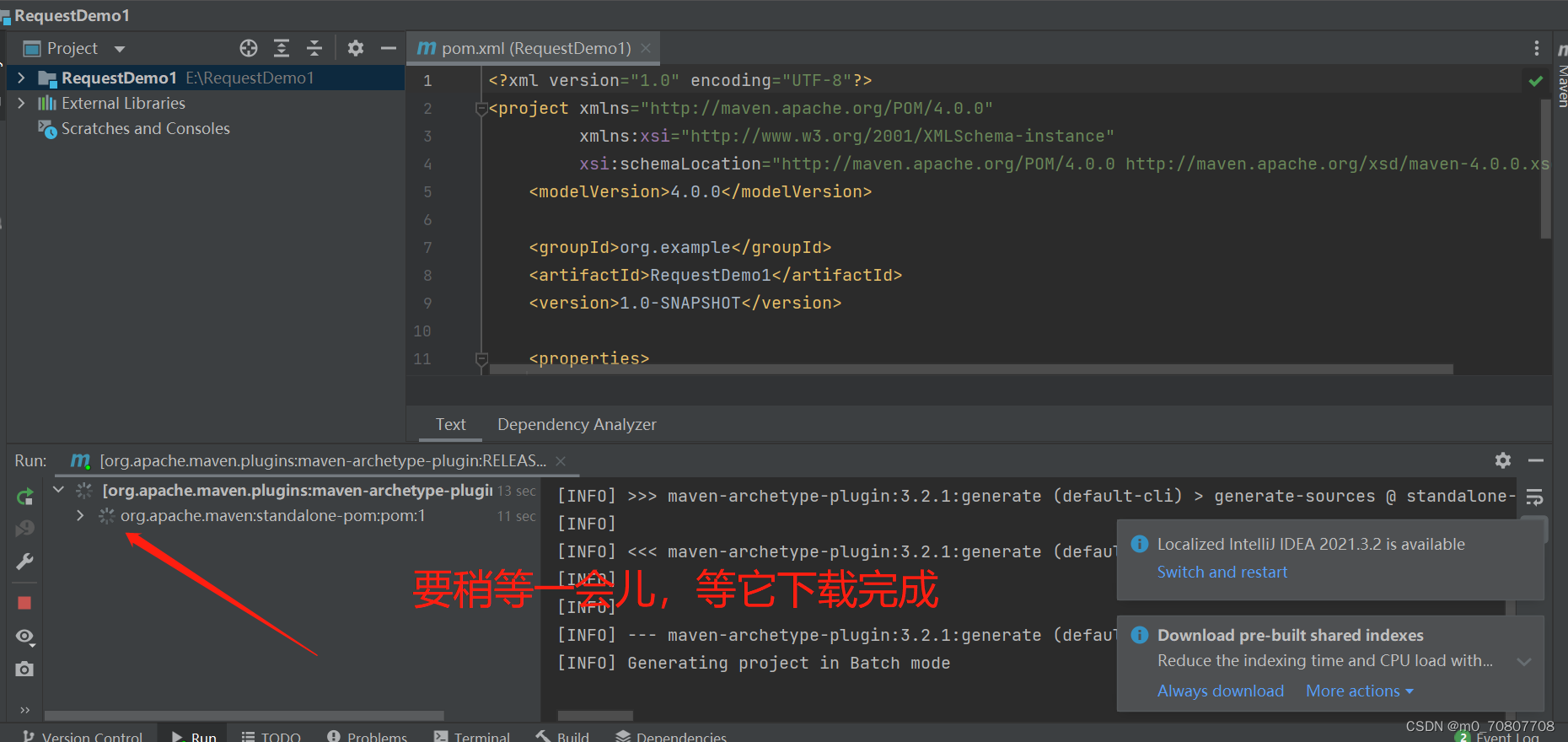Click the Localized IntelliJ IDEA notification title
This screenshot has width=1568, height=742.
click(1311, 544)
